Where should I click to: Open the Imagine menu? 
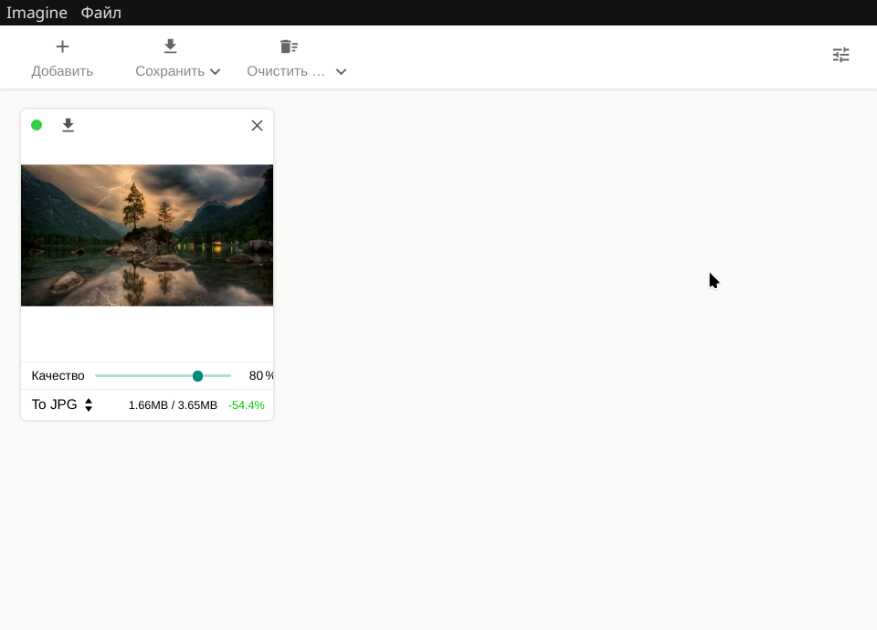tap(37, 12)
